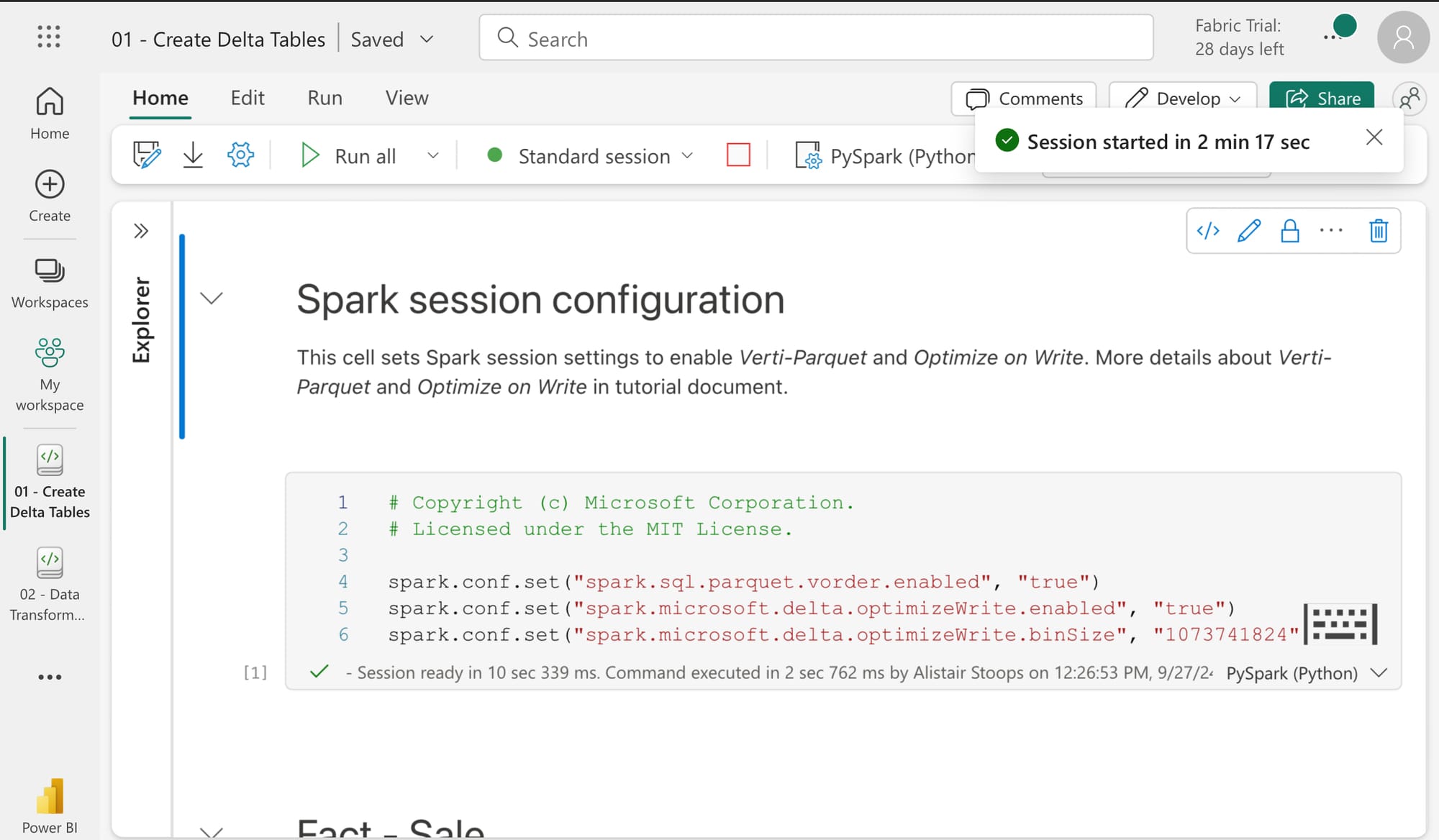The width and height of the screenshot is (1439, 840).
Task: Open the Edit cell icon
Action: 1248,230
